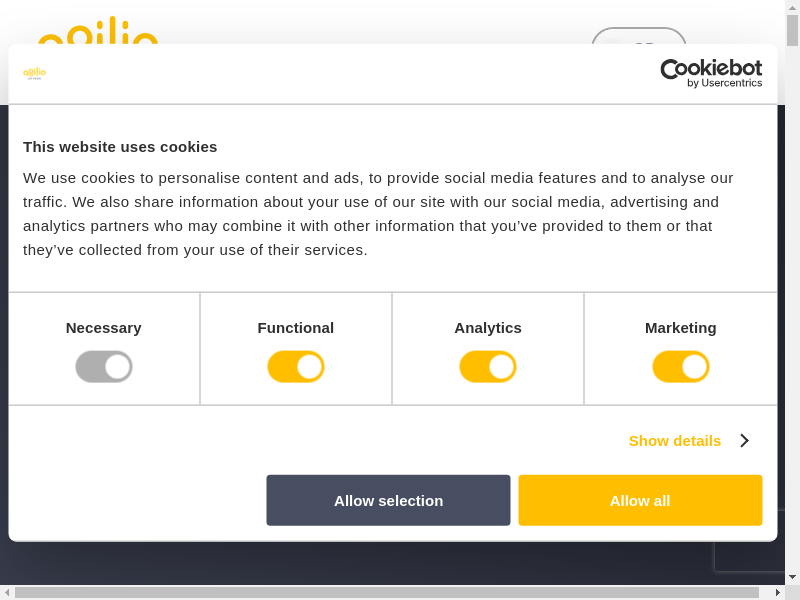Click the large Agilio logo in the page header
The height and width of the screenshot is (600, 800).
pyautogui.click(x=98, y=32)
